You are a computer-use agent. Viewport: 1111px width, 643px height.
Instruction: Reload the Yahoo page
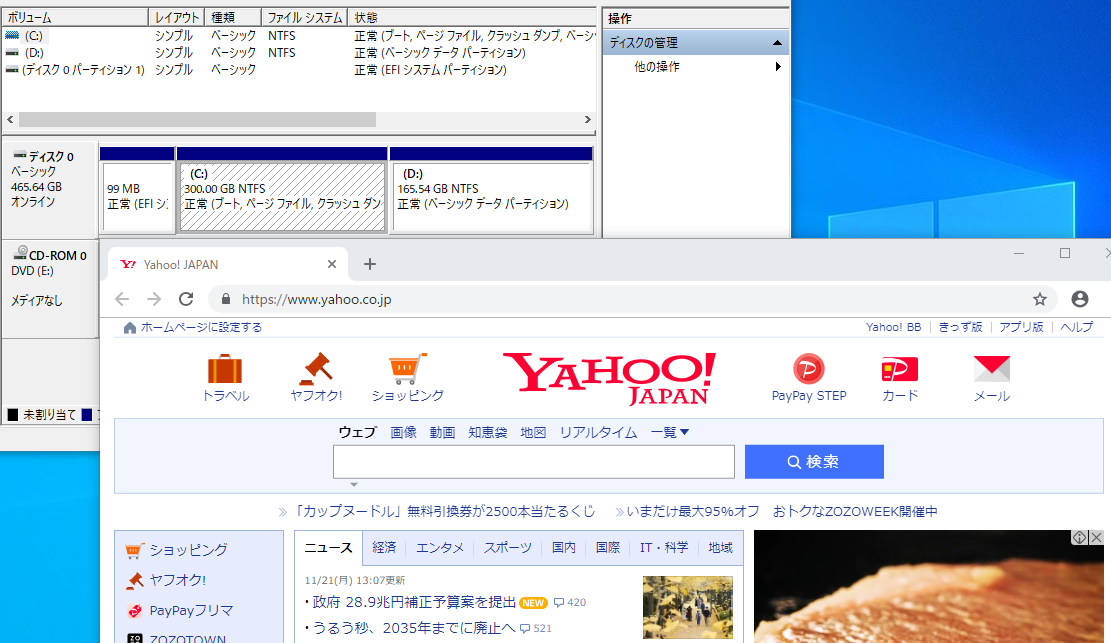(x=186, y=299)
